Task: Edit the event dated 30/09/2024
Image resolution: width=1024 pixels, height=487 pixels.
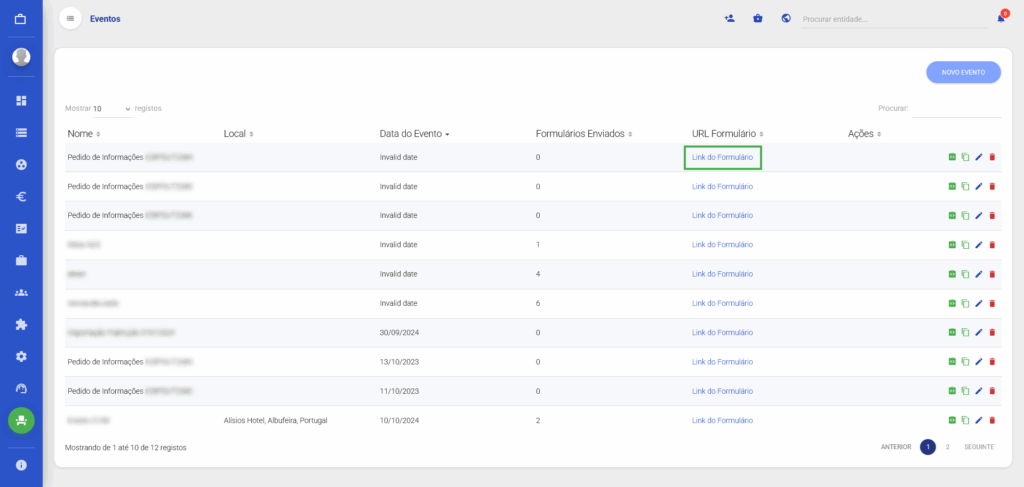Action: click(979, 333)
